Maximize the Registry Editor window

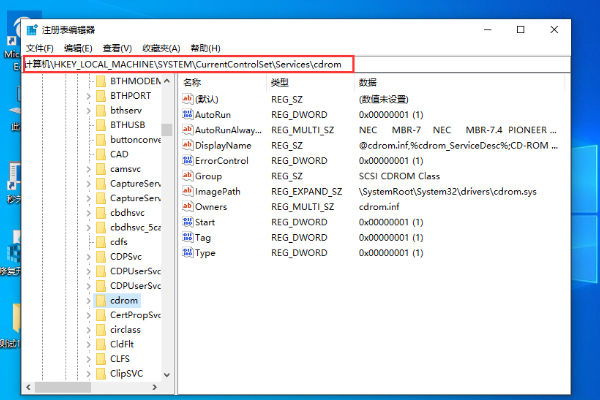coord(520,29)
